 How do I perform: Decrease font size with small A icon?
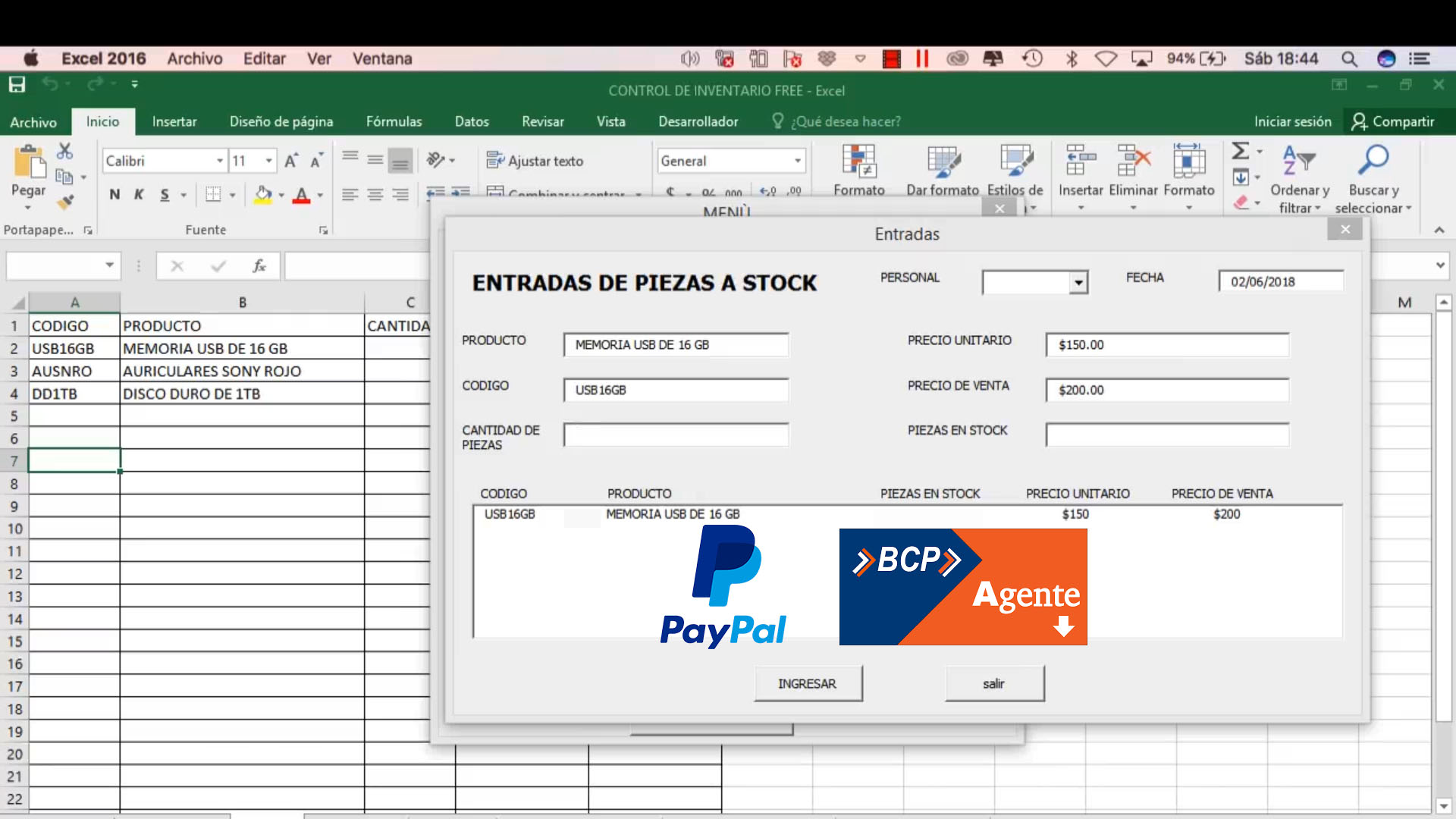[317, 161]
